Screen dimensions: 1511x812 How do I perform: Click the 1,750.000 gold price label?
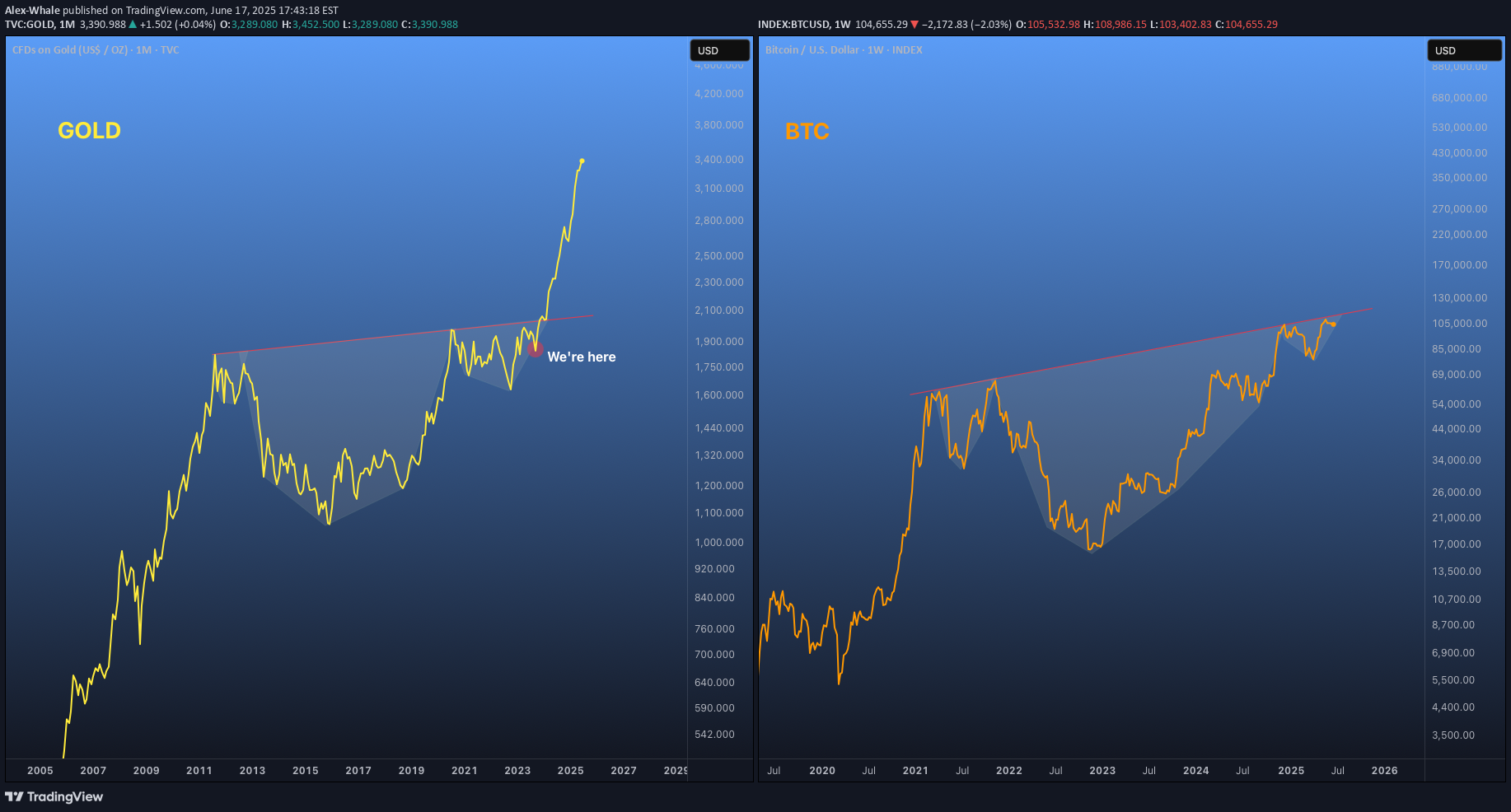coord(719,367)
